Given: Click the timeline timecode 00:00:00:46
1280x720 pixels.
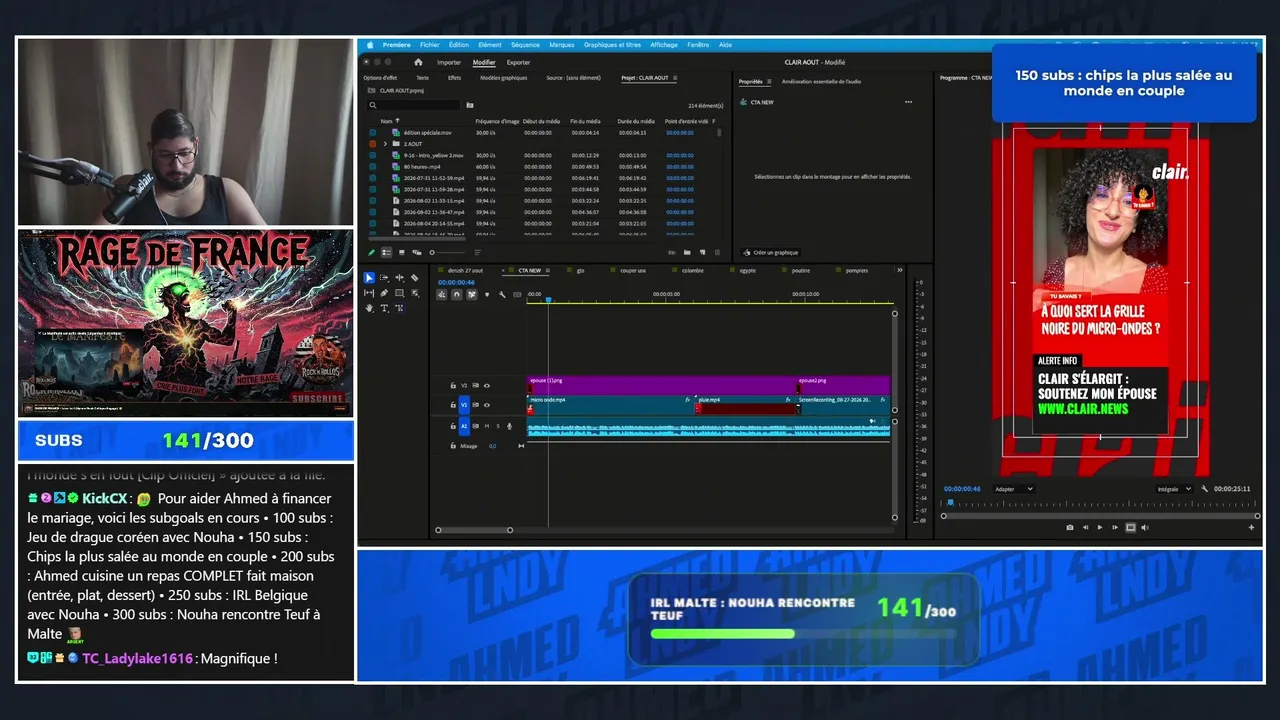Looking at the screenshot, I should tap(456, 282).
